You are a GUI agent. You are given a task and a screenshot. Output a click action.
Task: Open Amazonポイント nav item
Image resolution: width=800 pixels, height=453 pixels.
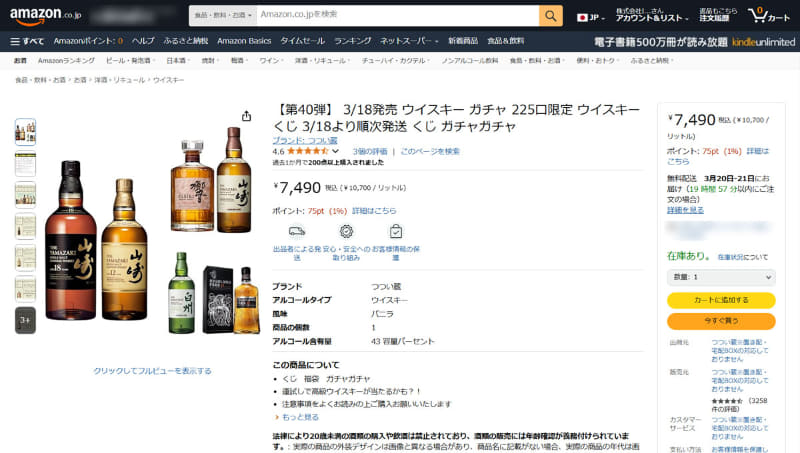pos(88,41)
